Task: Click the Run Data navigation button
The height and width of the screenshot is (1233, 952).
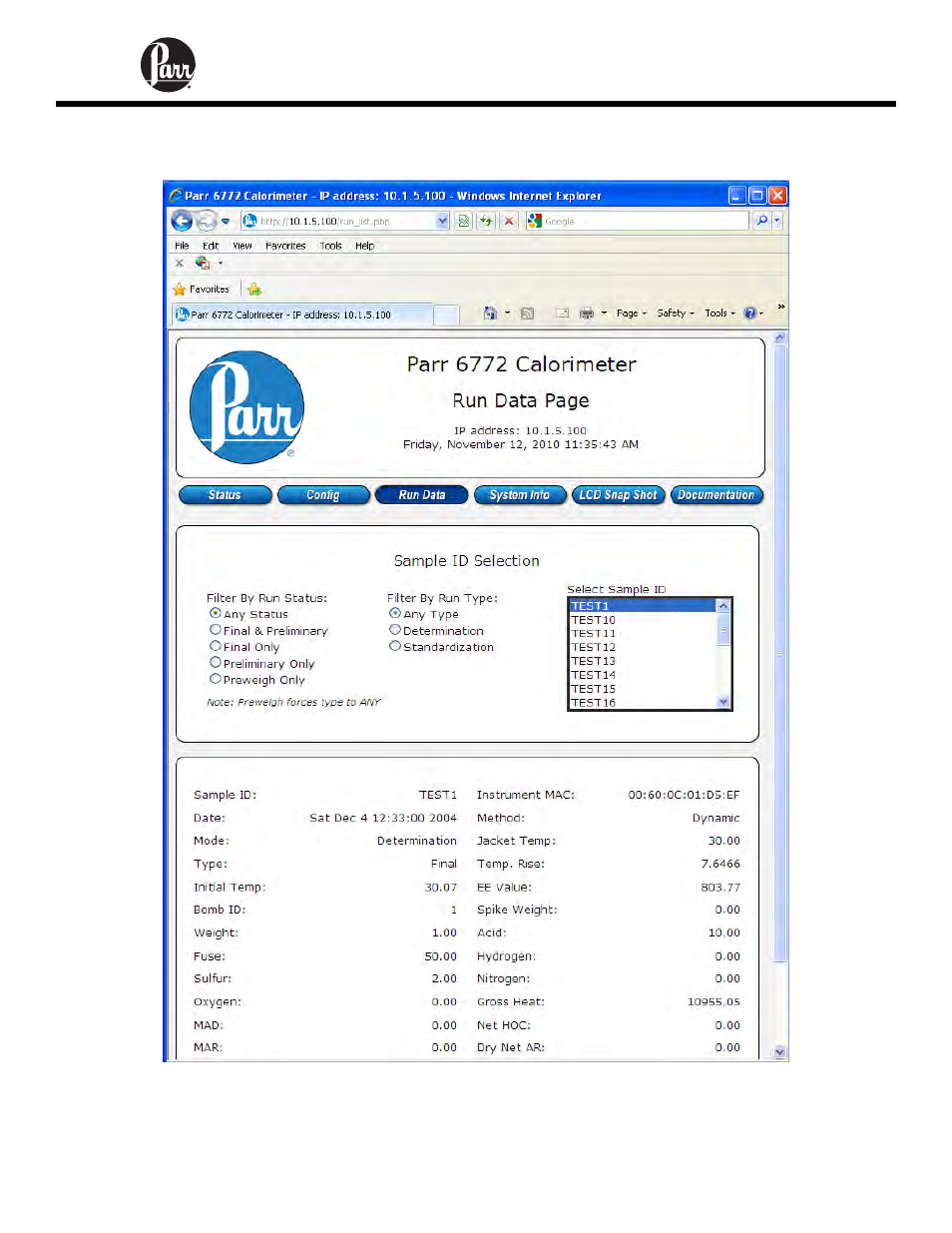Action: click(x=422, y=495)
